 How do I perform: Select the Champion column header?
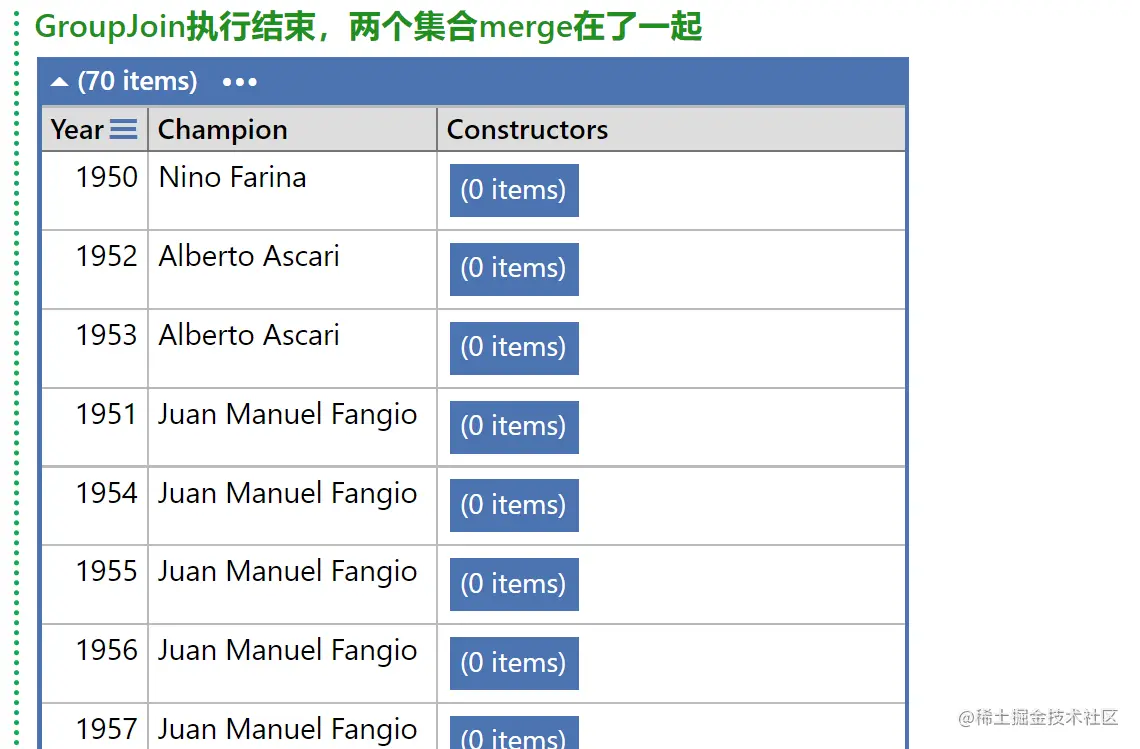[292, 129]
